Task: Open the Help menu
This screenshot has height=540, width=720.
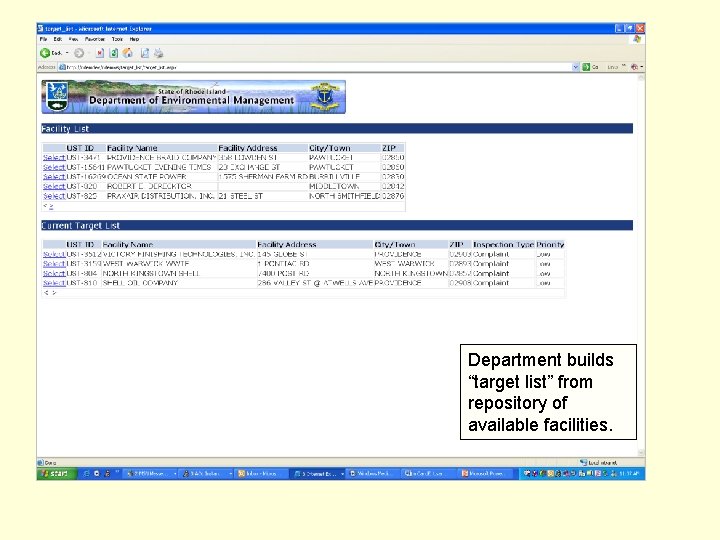Action: coord(134,39)
